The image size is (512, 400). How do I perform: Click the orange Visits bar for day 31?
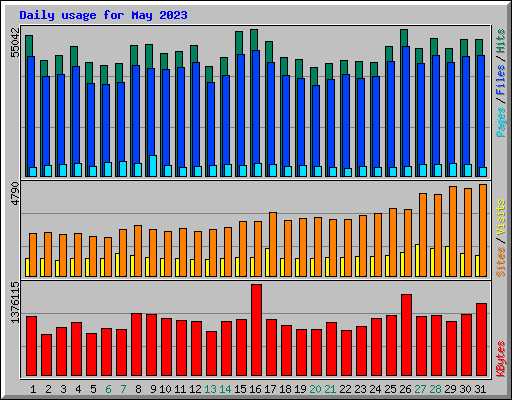pyautogui.click(x=483, y=230)
